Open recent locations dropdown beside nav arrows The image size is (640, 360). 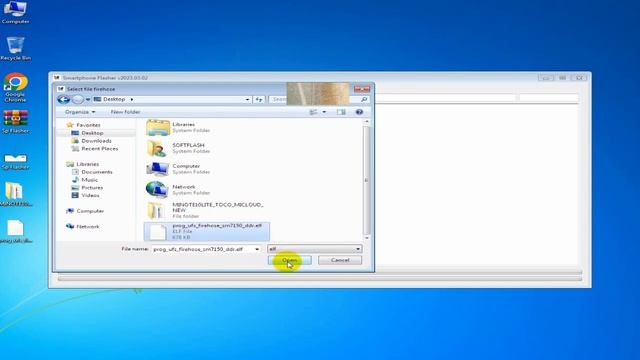point(88,100)
